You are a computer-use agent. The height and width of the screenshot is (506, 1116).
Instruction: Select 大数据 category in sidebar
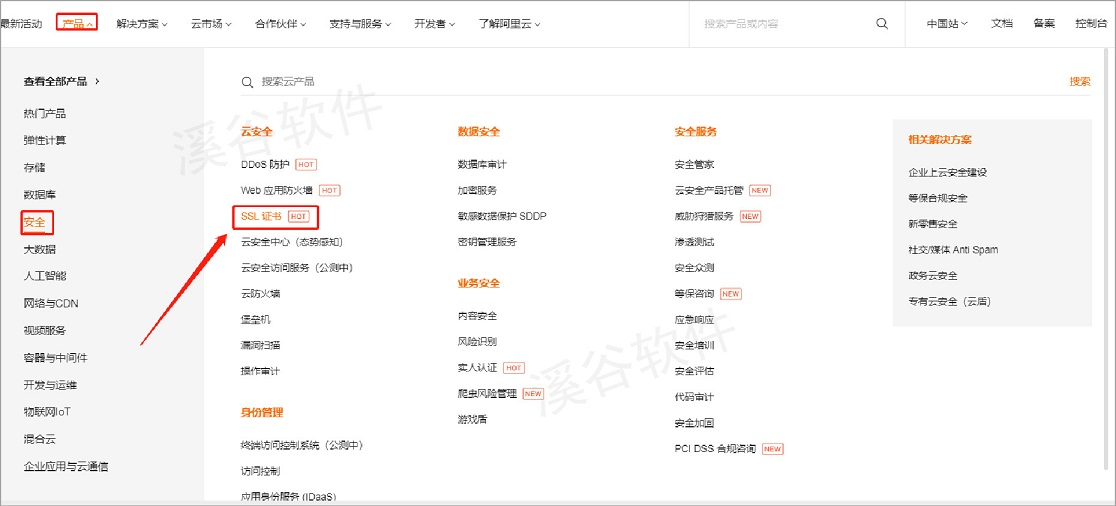pyautogui.click(x=39, y=250)
